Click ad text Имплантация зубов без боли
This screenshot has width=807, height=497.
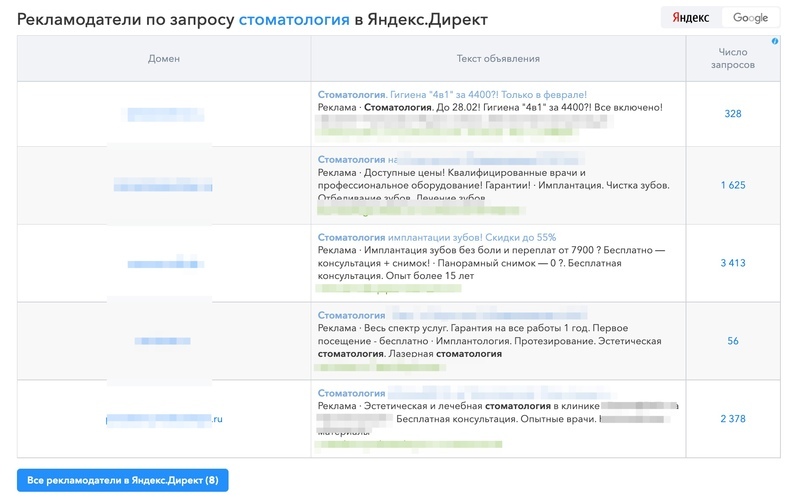[x=491, y=263]
